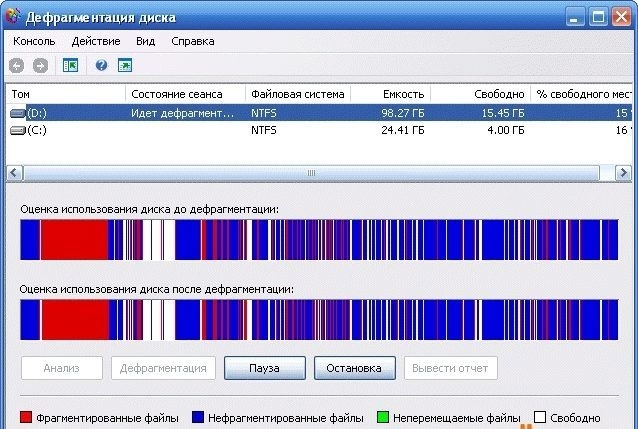The image size is (638, 429).
Task: Click the right scroll arrow of volume list
Action: 623,173
